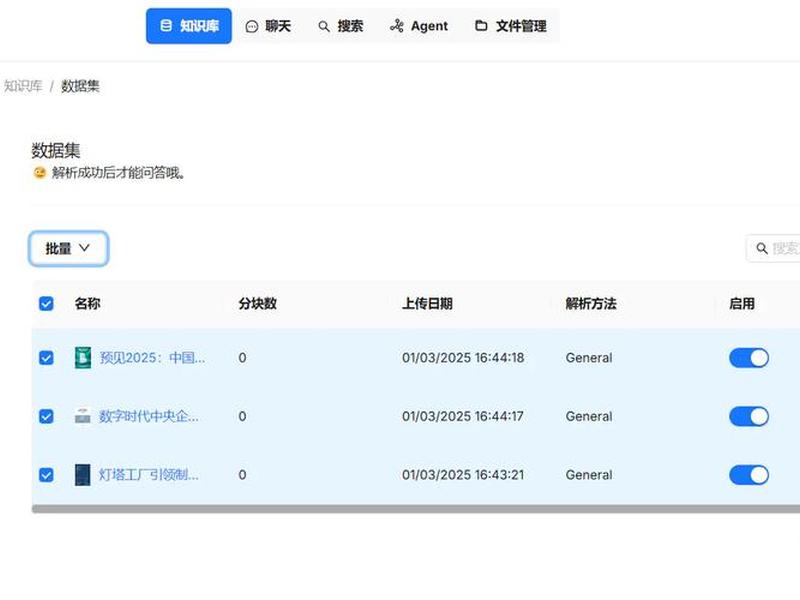The height and width of the screenshot is (600, 800).
Task: Click the 灯塔工厂引领制 document thumbnail icon
Action: [83, 475]
